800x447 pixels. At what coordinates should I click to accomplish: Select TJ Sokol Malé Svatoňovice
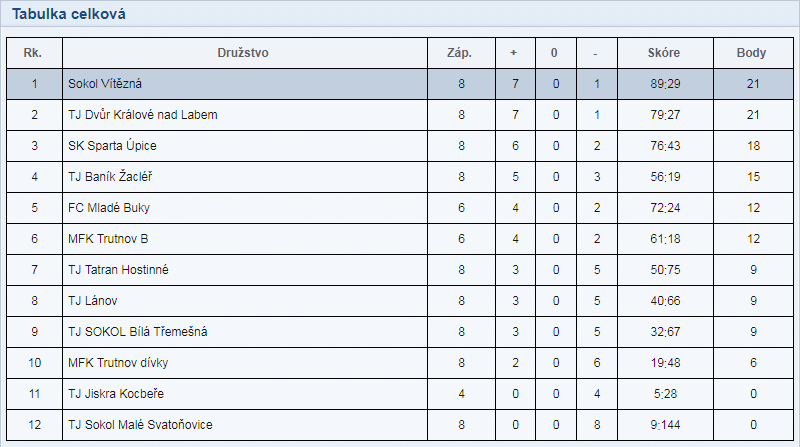click(x=140, y=425)
